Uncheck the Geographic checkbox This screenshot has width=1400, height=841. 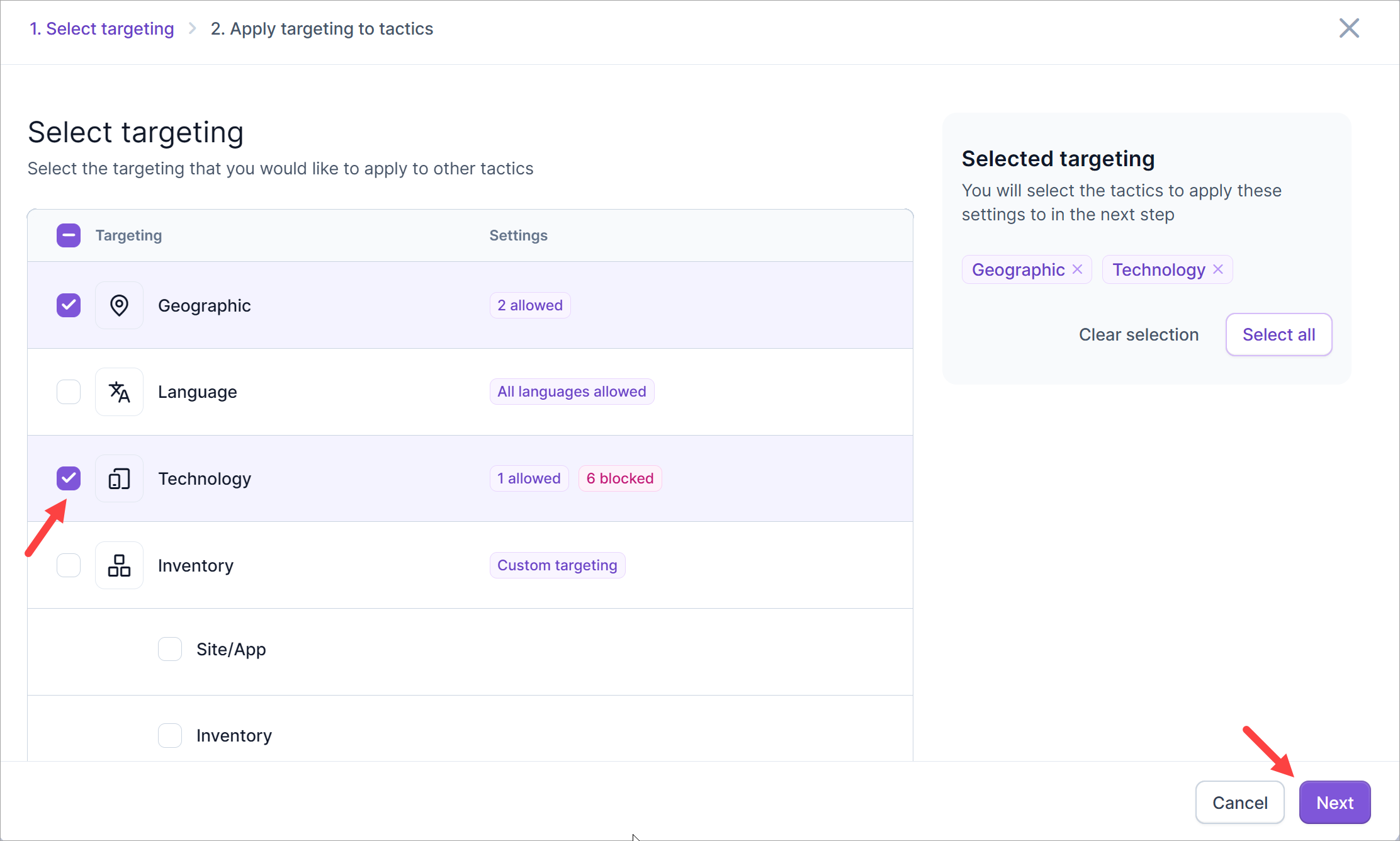69,305
